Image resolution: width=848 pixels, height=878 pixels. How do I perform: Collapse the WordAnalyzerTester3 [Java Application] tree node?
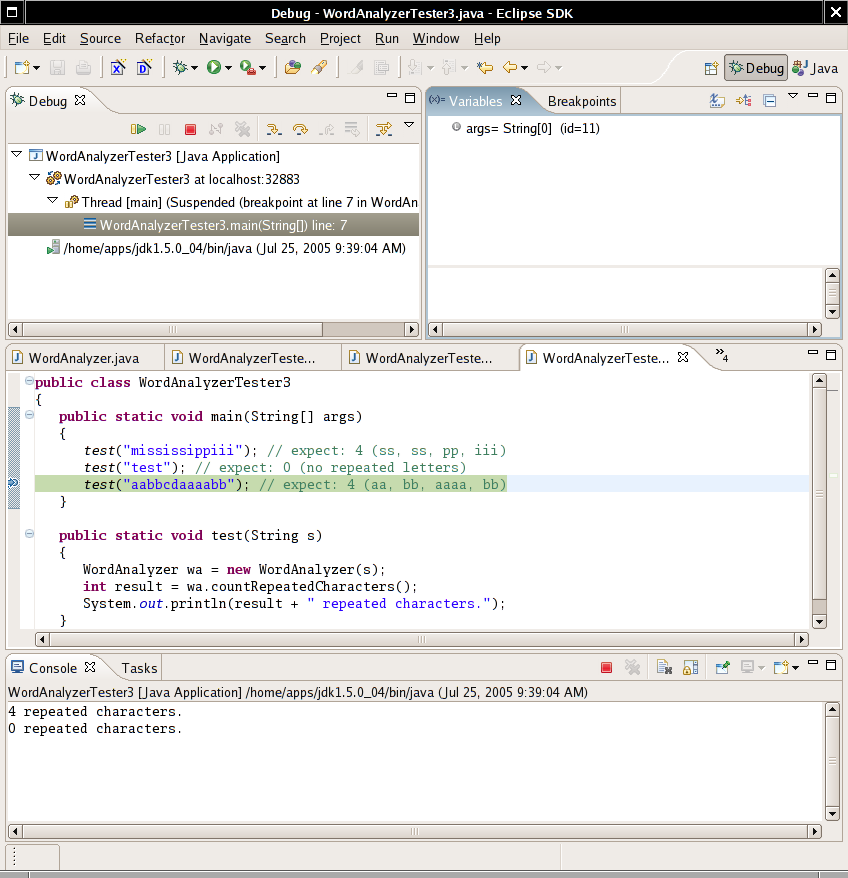point(17,154)
